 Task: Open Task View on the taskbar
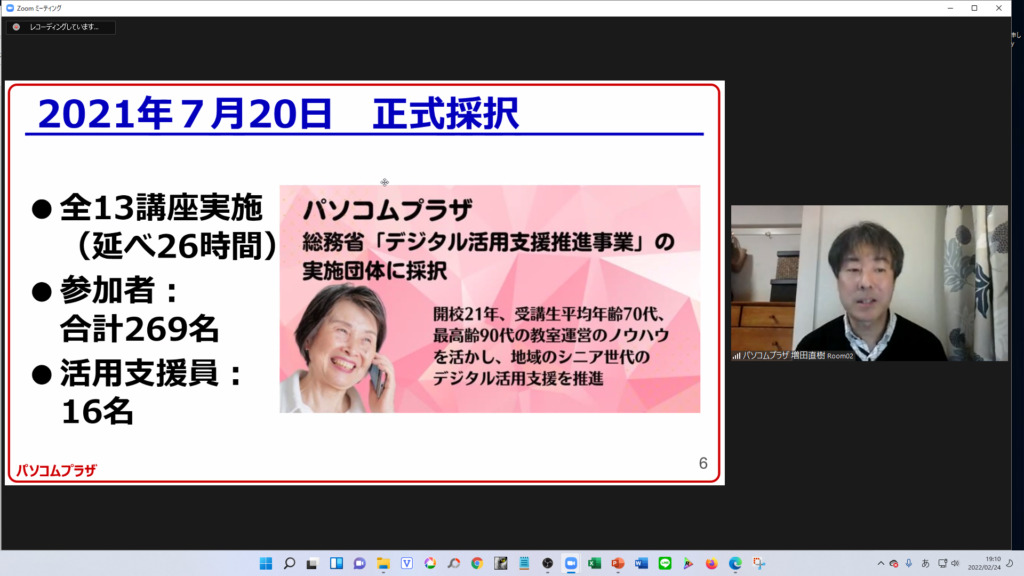pyautogui.click(x=312, y=564)
